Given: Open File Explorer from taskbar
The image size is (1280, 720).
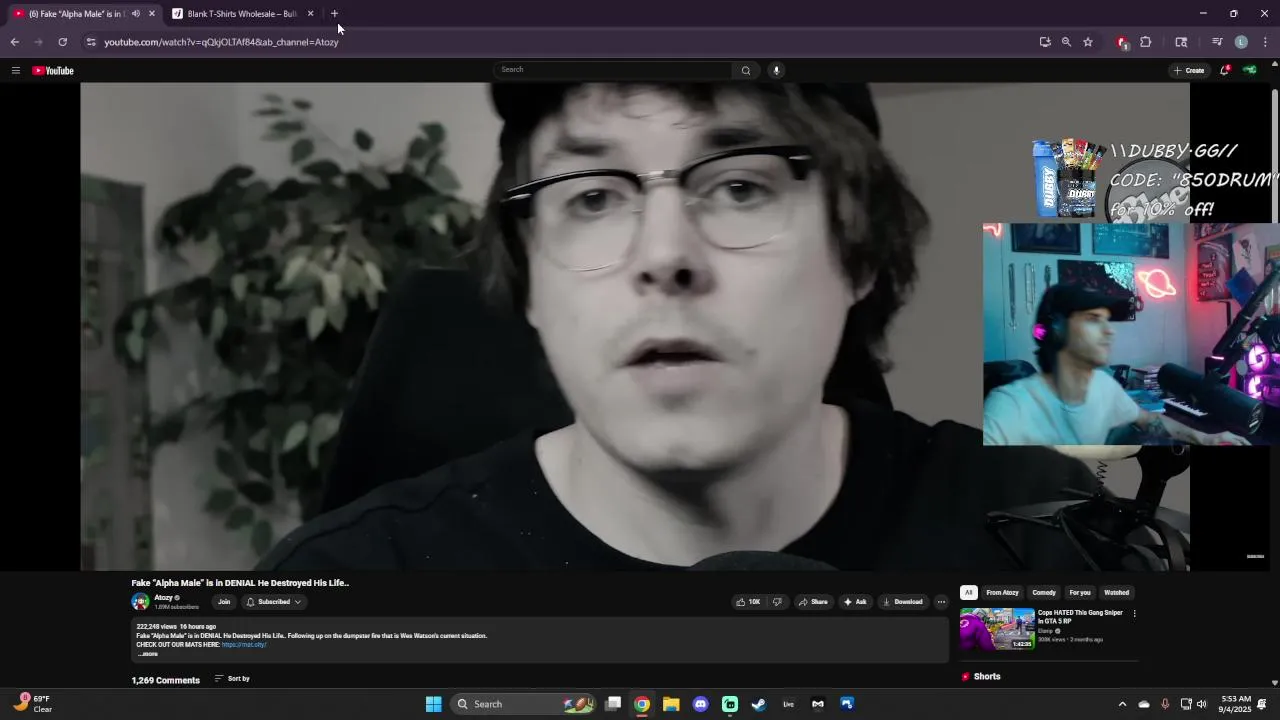Looking at the screenshot, I should click(x=671, y=704).
